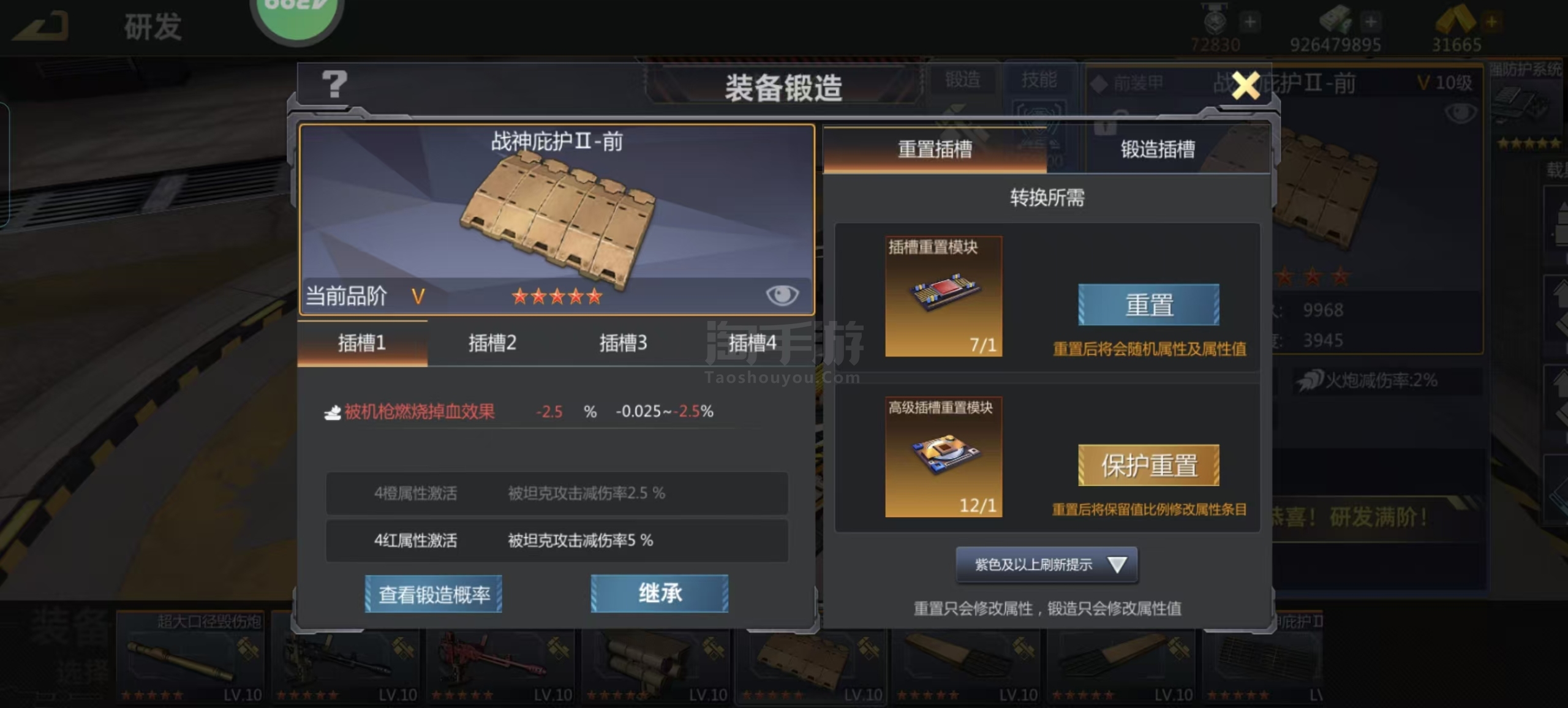
Task: Select the 插槽重置模块 item icon
Action: [943, 296]
